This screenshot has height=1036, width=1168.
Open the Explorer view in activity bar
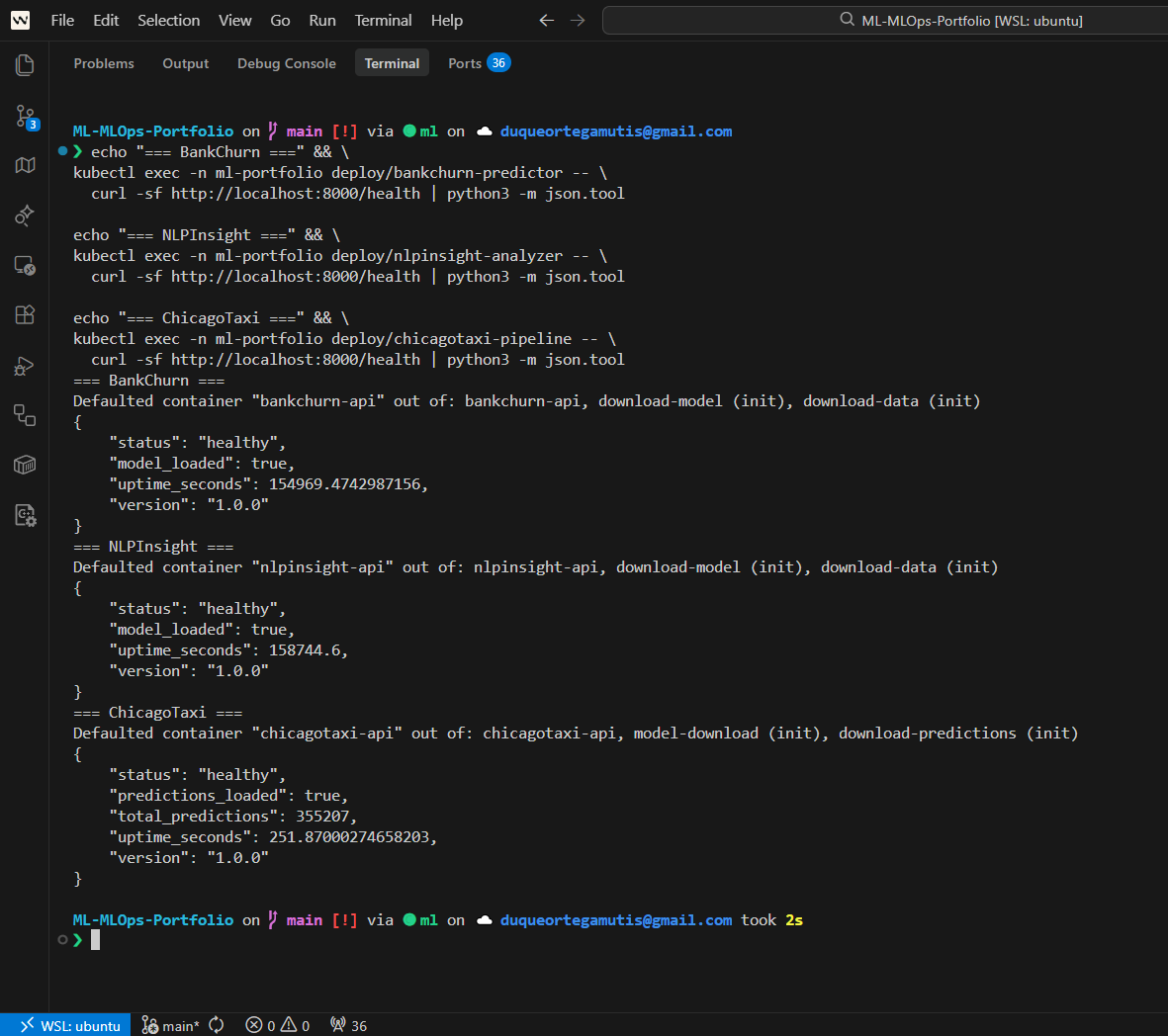click(x=25, y=65)
